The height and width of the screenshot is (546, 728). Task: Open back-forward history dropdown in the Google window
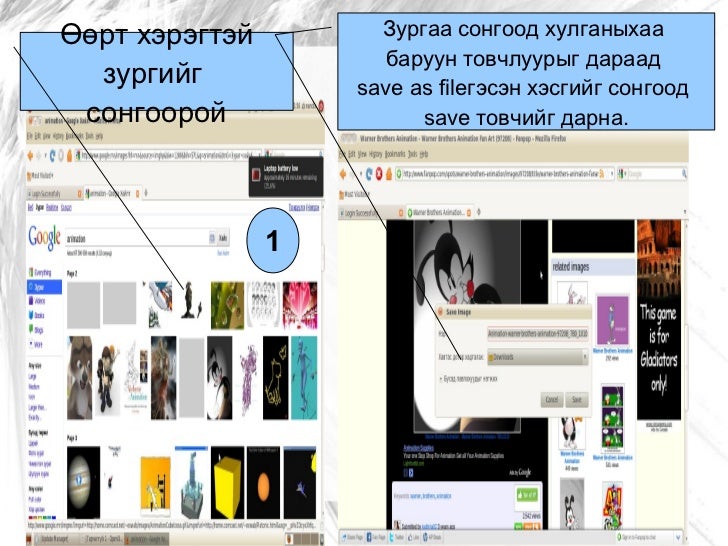pos(46,156)
